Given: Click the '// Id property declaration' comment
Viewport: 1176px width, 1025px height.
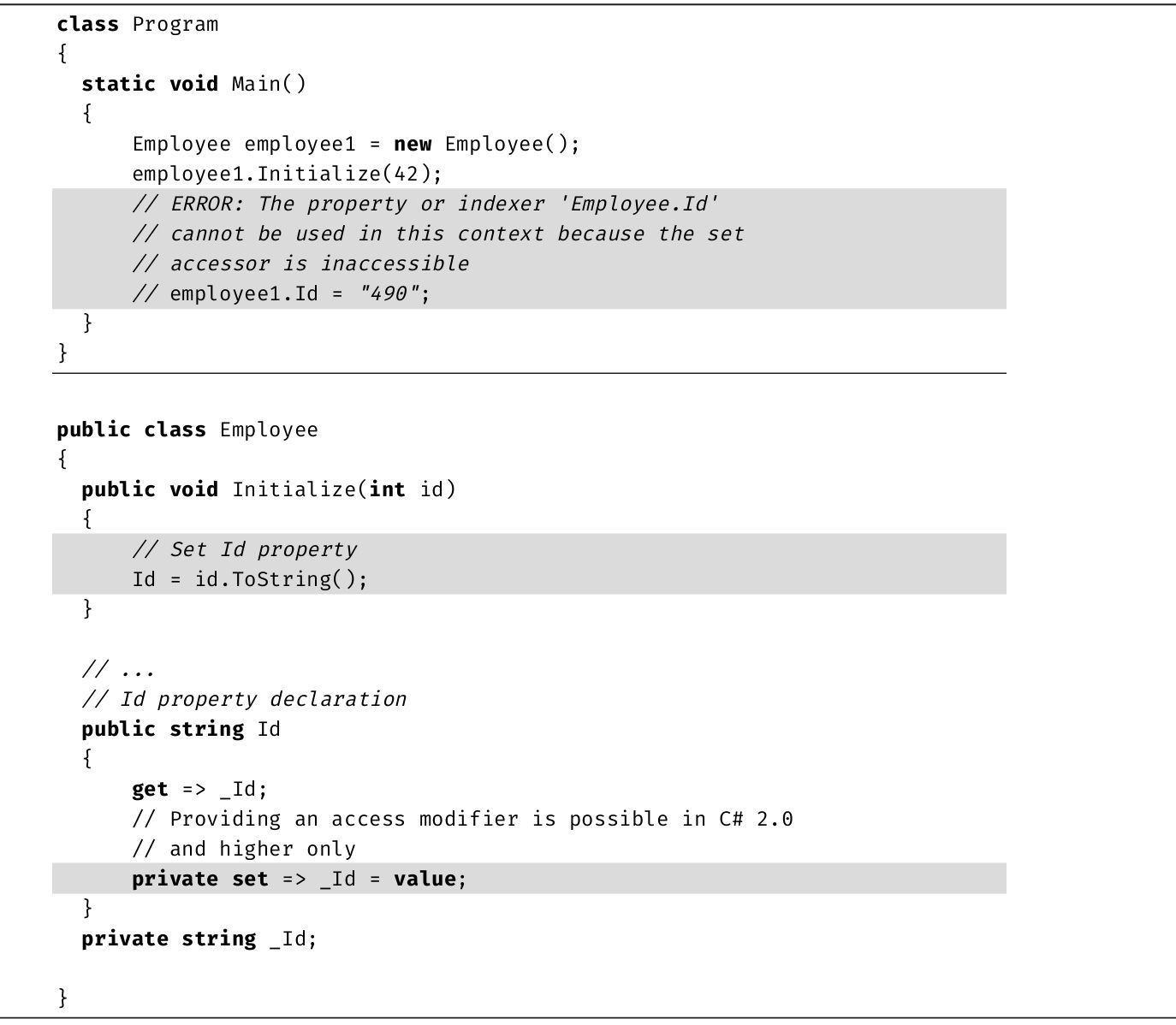Looking at the screenshot, I should point(244,699).
